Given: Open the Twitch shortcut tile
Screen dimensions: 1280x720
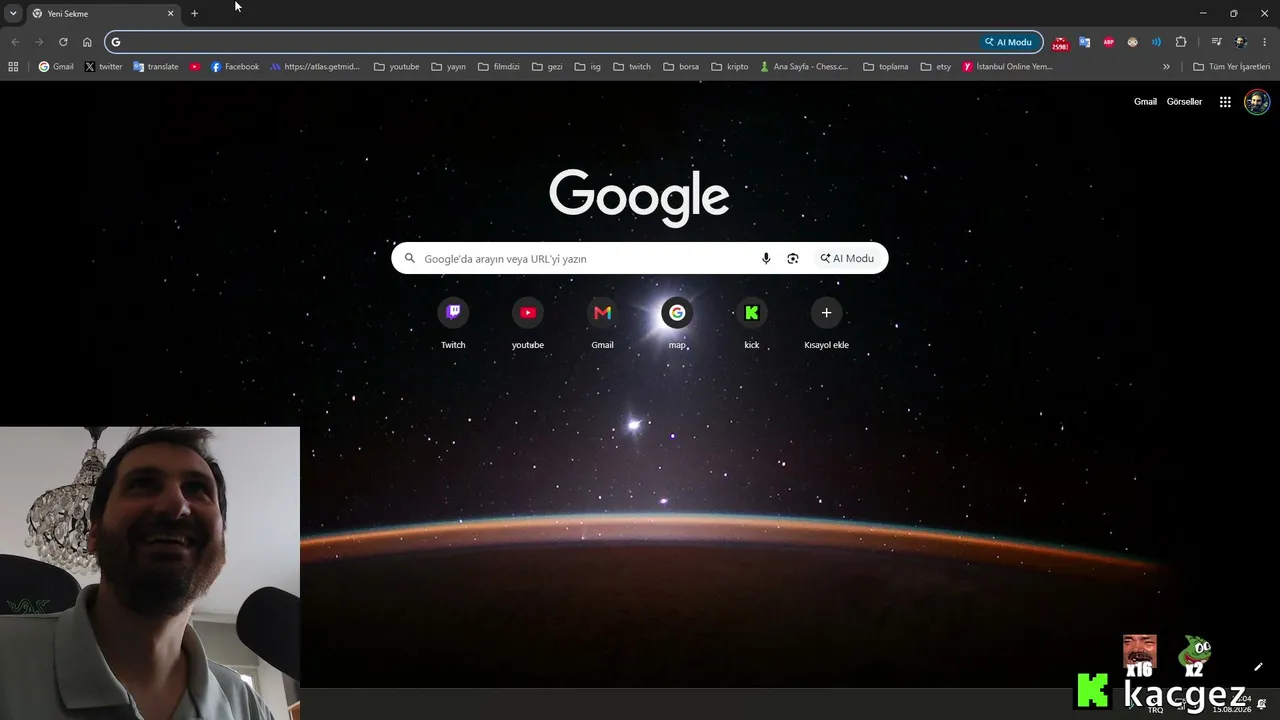Looking at the screenshot, I should click(x=453, y=322).
